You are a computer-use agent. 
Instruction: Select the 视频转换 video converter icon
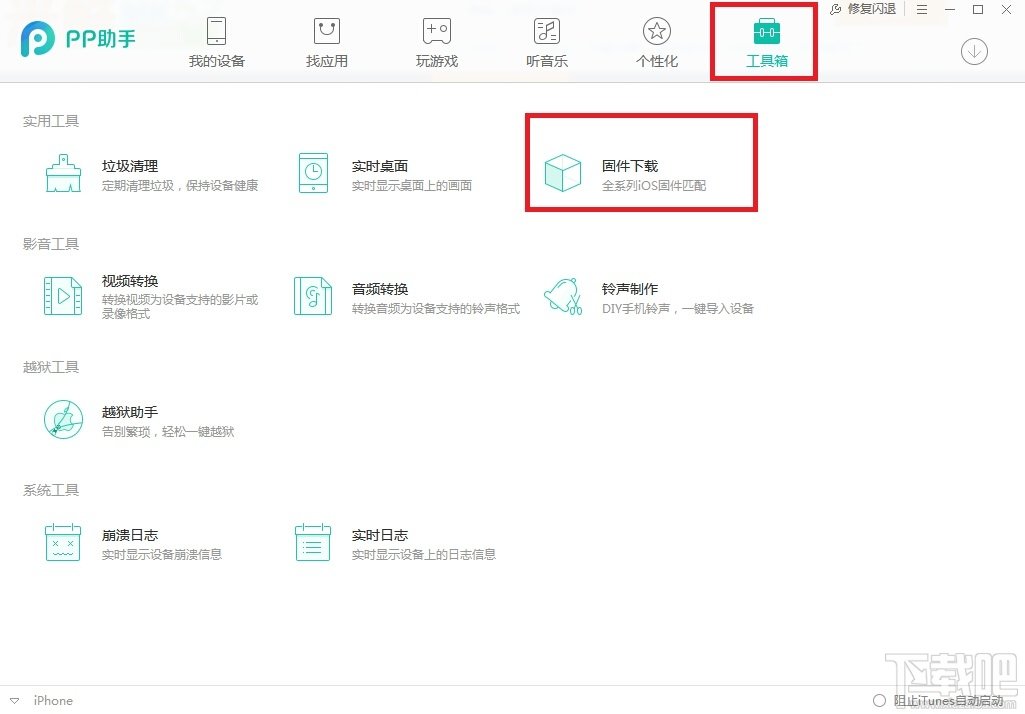pyautogui.click(x=62, y=295)
